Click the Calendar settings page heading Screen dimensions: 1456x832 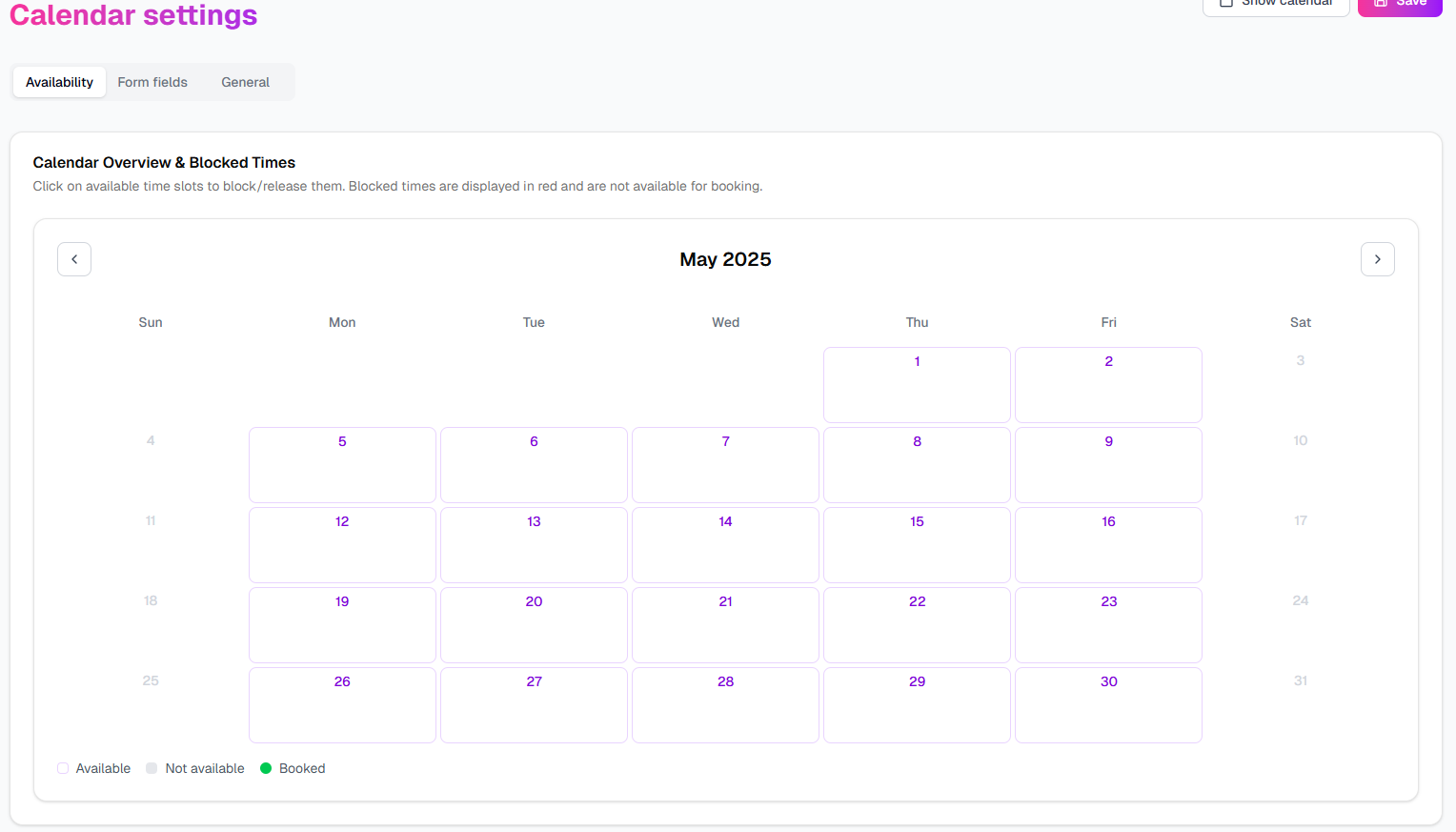[133, 13]
